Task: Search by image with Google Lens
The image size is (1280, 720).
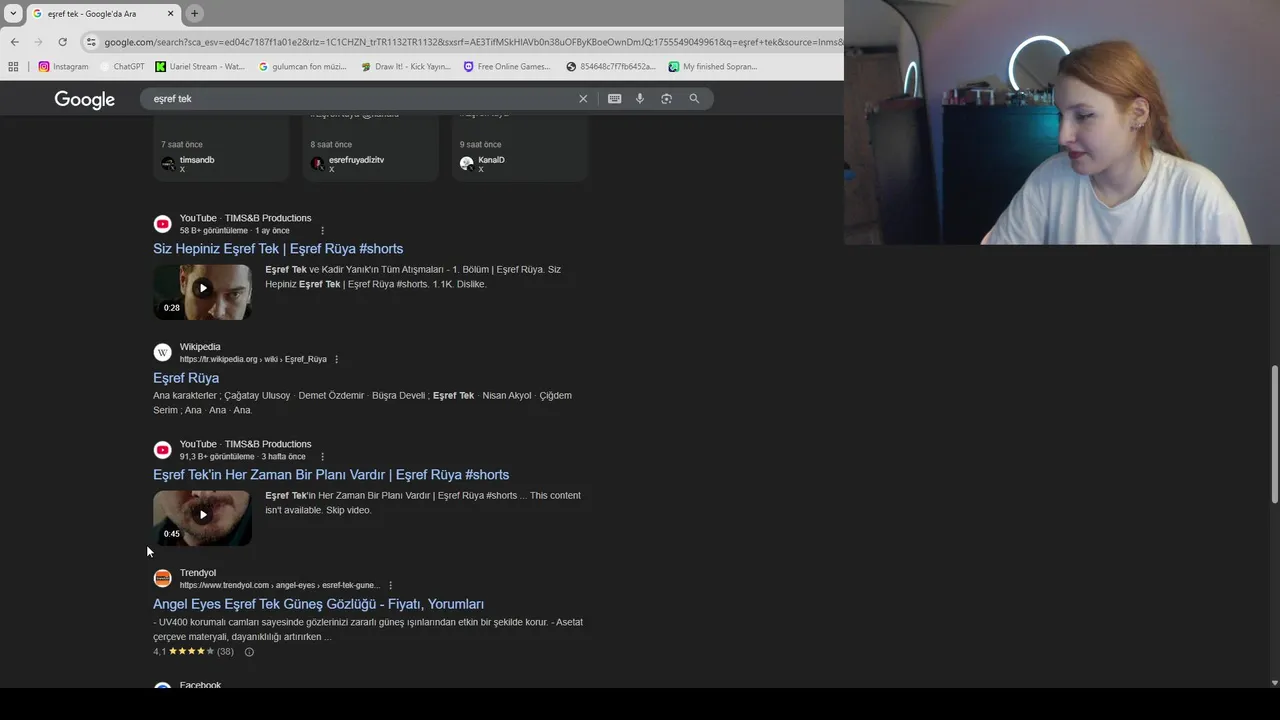Action: click(x=666, y=99)
